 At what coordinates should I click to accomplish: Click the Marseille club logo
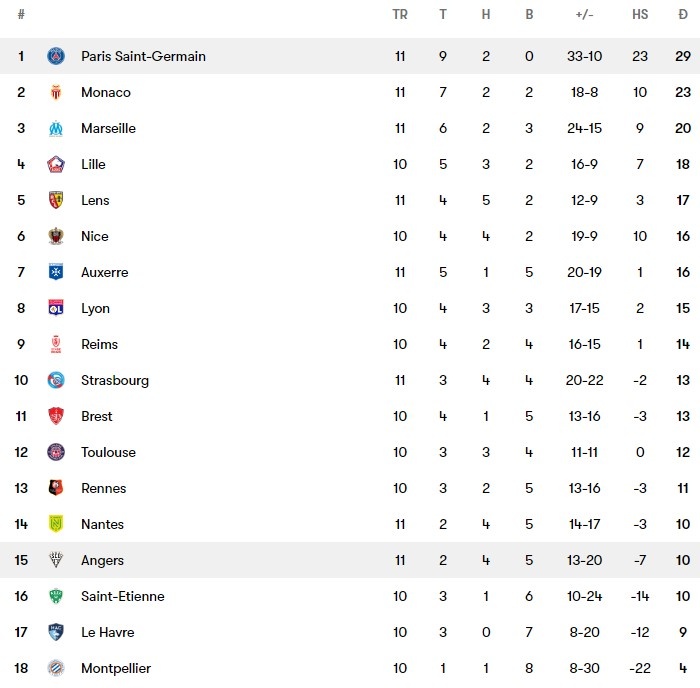click(x=56, y=128)
